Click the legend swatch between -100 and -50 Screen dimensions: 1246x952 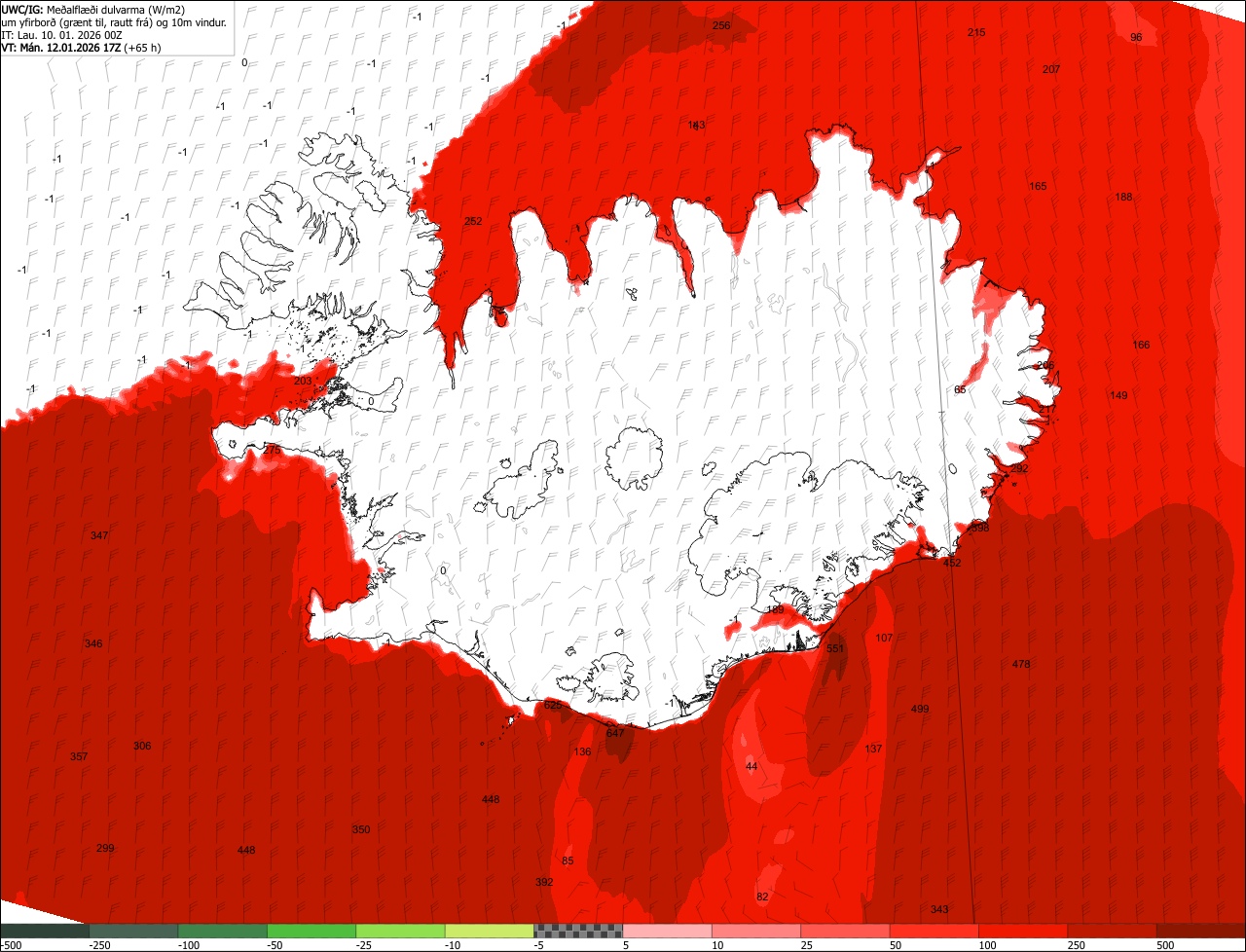click(222, 931)
